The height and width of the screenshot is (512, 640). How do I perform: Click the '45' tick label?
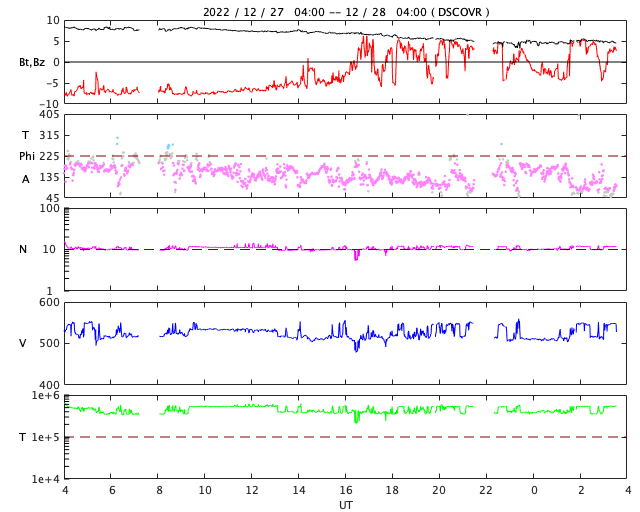53,198
